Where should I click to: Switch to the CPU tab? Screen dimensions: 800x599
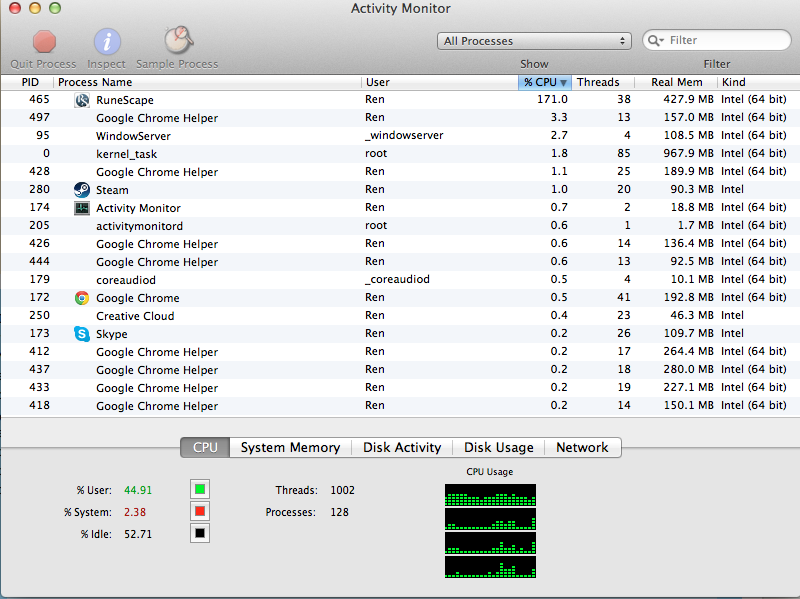click(205, 447)
